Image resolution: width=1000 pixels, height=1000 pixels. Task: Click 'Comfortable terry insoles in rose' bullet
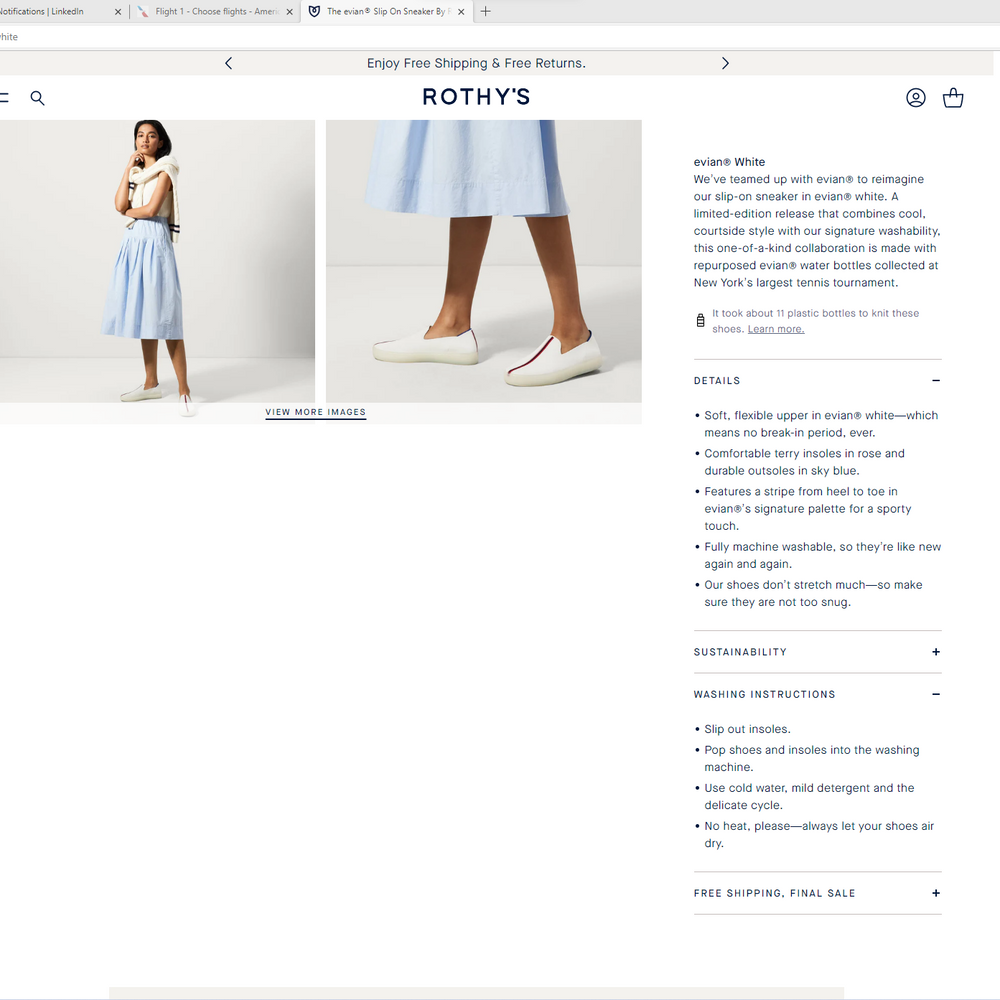(804, 462)
